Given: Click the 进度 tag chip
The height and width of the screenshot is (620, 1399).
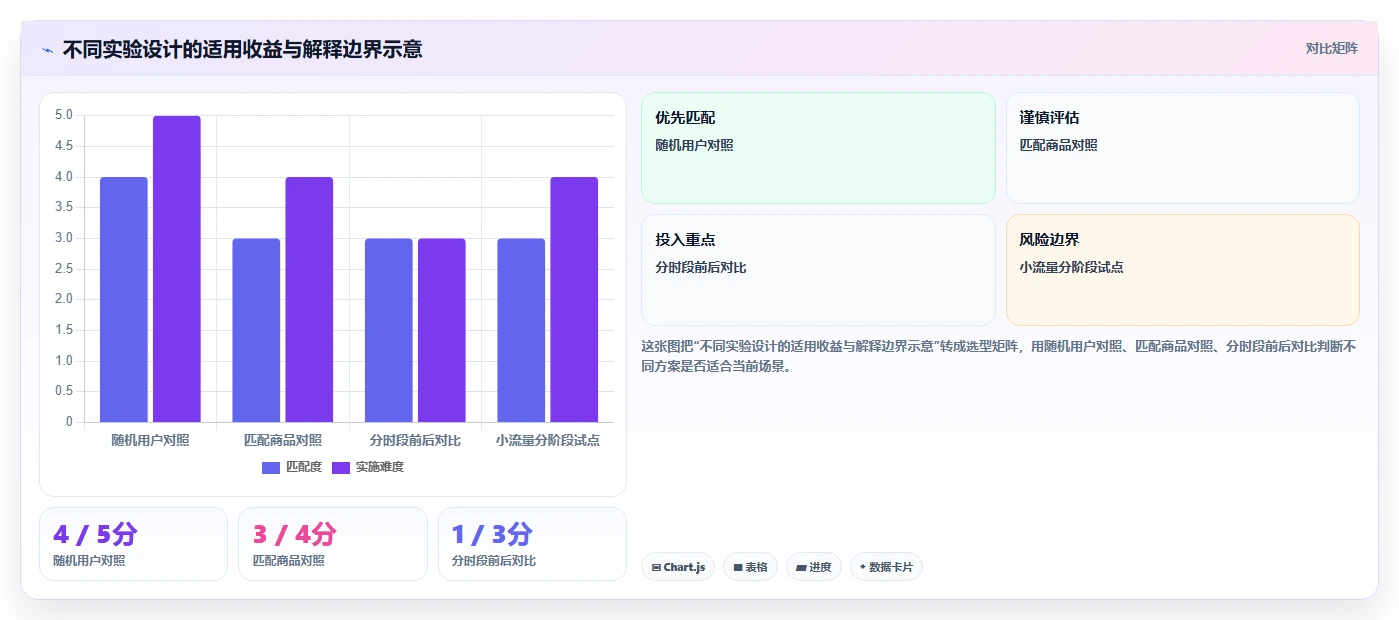Looking at the screenshot, I should [814, 567].
